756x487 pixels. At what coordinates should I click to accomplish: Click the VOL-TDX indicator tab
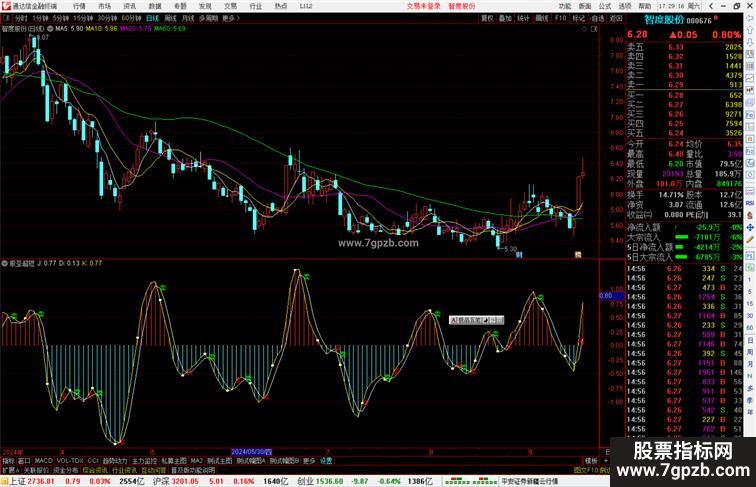[69, 461]
